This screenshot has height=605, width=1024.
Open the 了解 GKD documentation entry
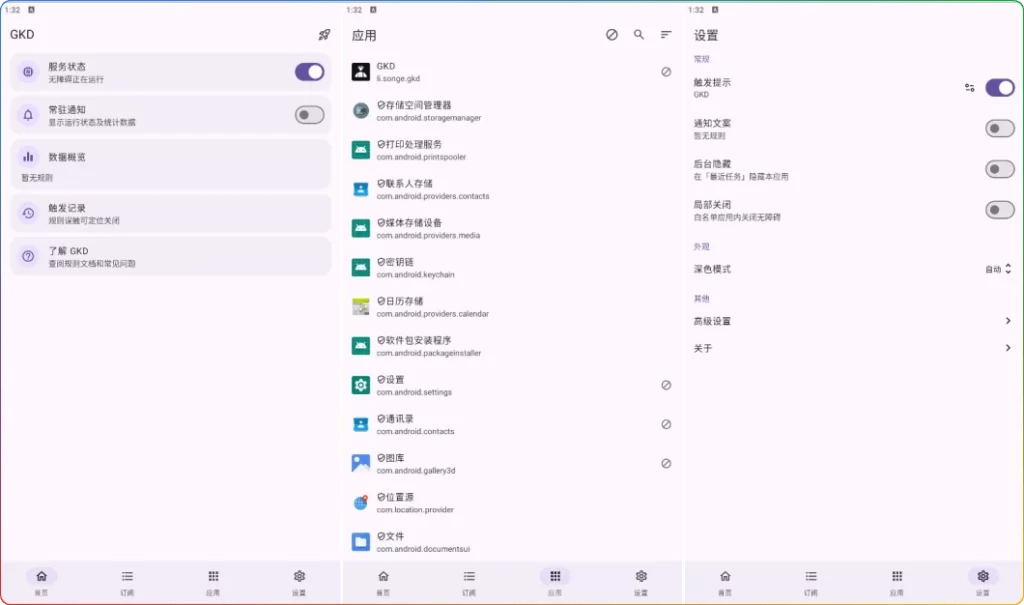[x=170, y=256]
